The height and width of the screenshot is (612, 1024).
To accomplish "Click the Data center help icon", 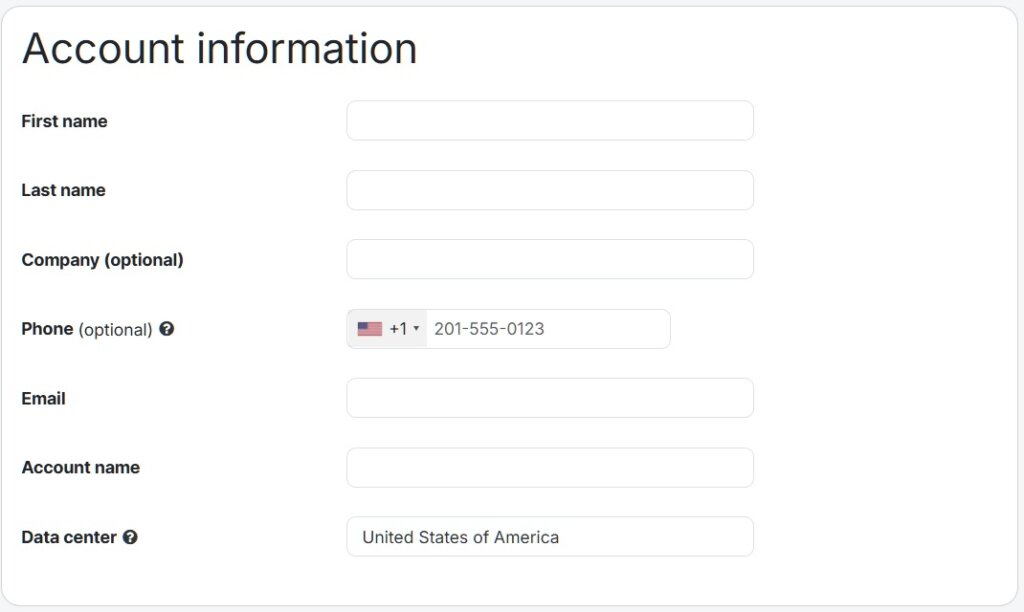I will [130, 537].
